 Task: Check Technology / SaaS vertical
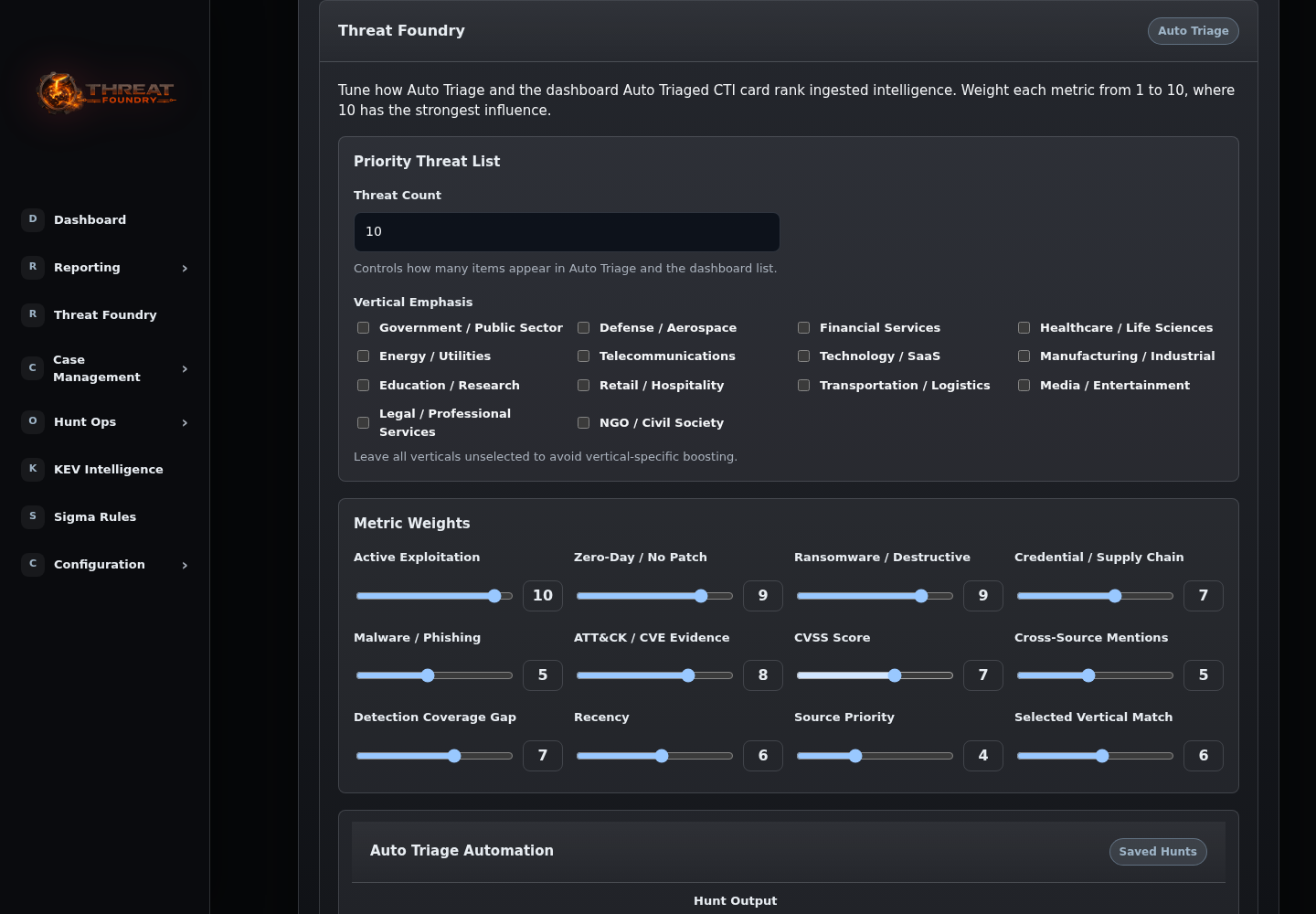pyautogui.click(x=803, y=356)
